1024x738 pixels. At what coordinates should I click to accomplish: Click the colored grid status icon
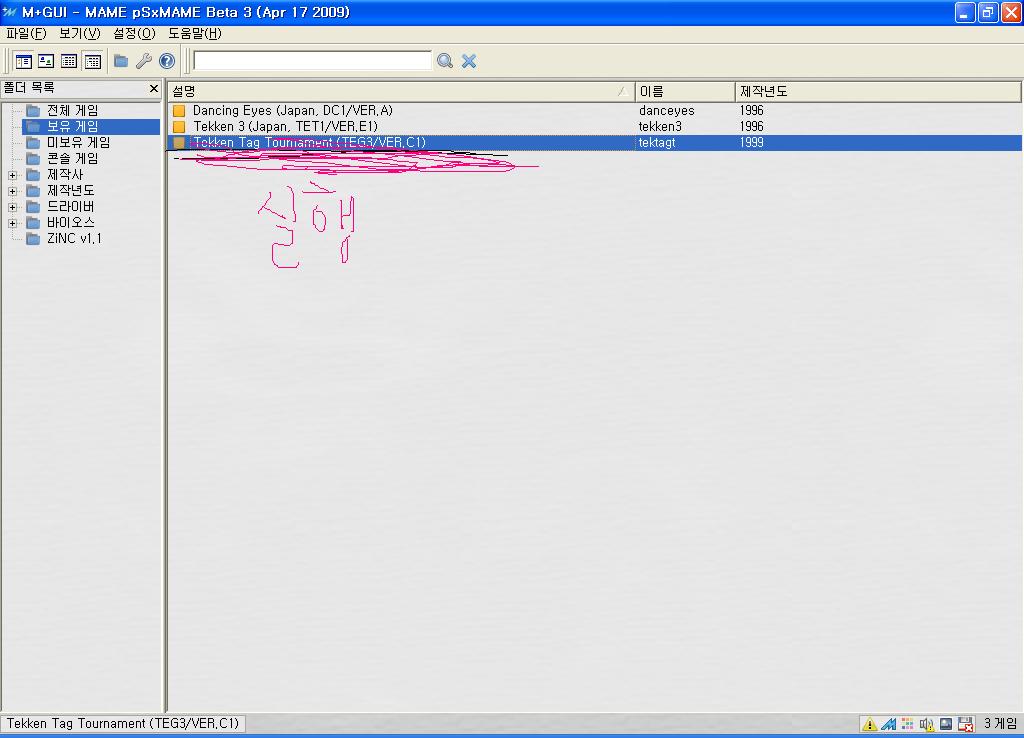(907, 724)
